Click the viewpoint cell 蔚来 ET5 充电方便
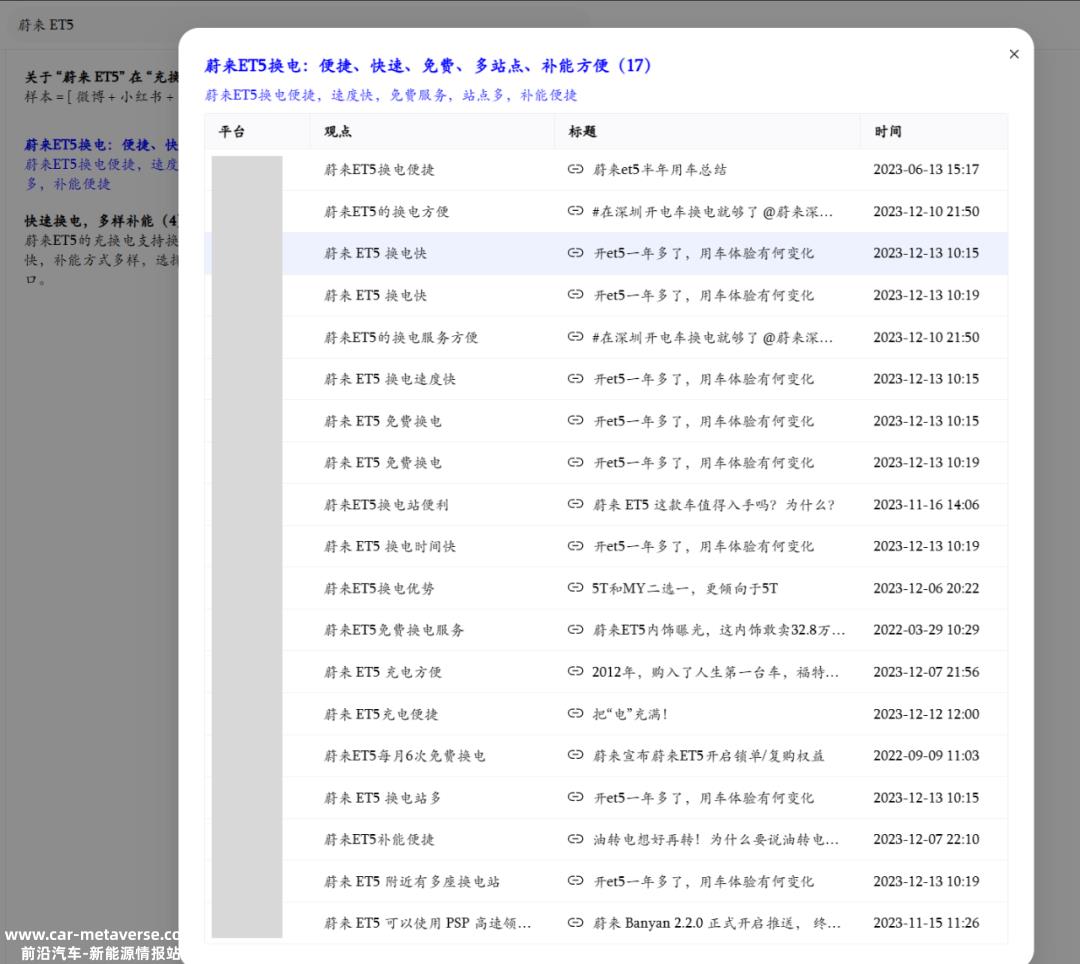The image size is (1080, 964). pyautogui.click(x=382, y=672)
